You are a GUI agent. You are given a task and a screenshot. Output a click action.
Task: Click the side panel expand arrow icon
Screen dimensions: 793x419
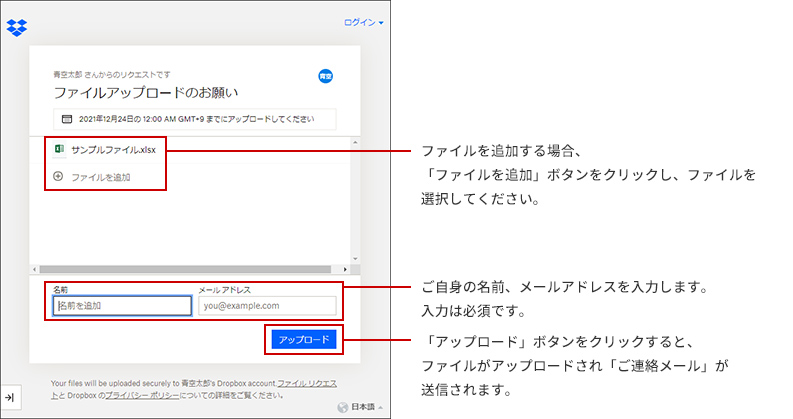coord(9,398)
